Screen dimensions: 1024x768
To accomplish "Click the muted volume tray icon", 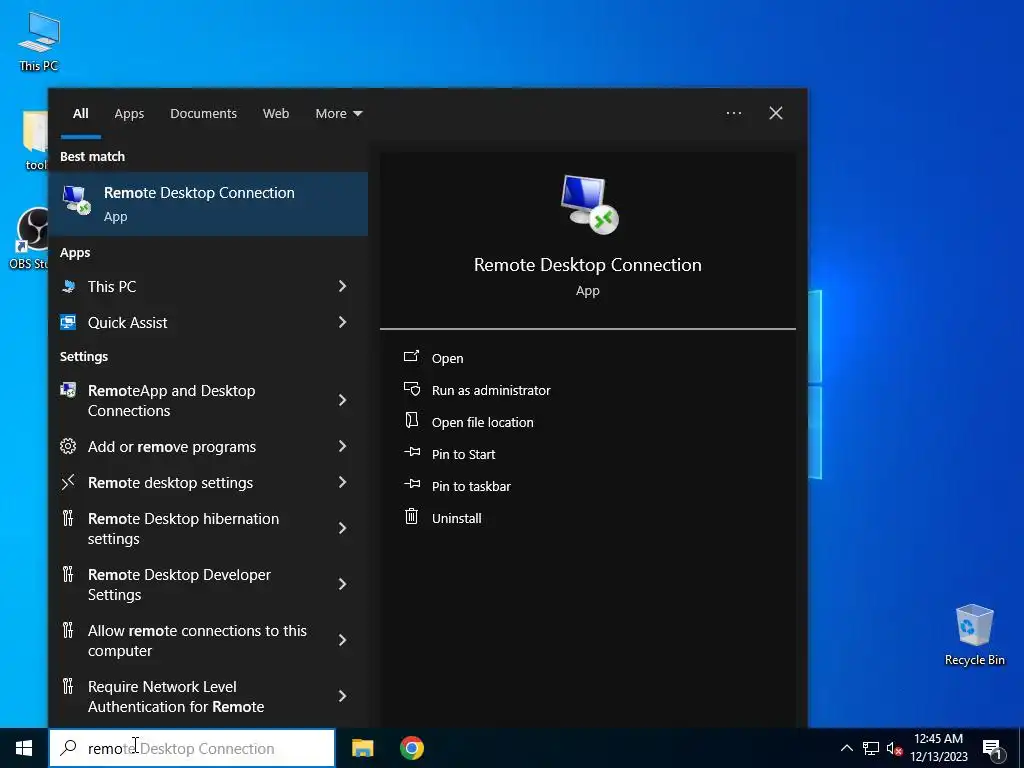I will 894,748.
